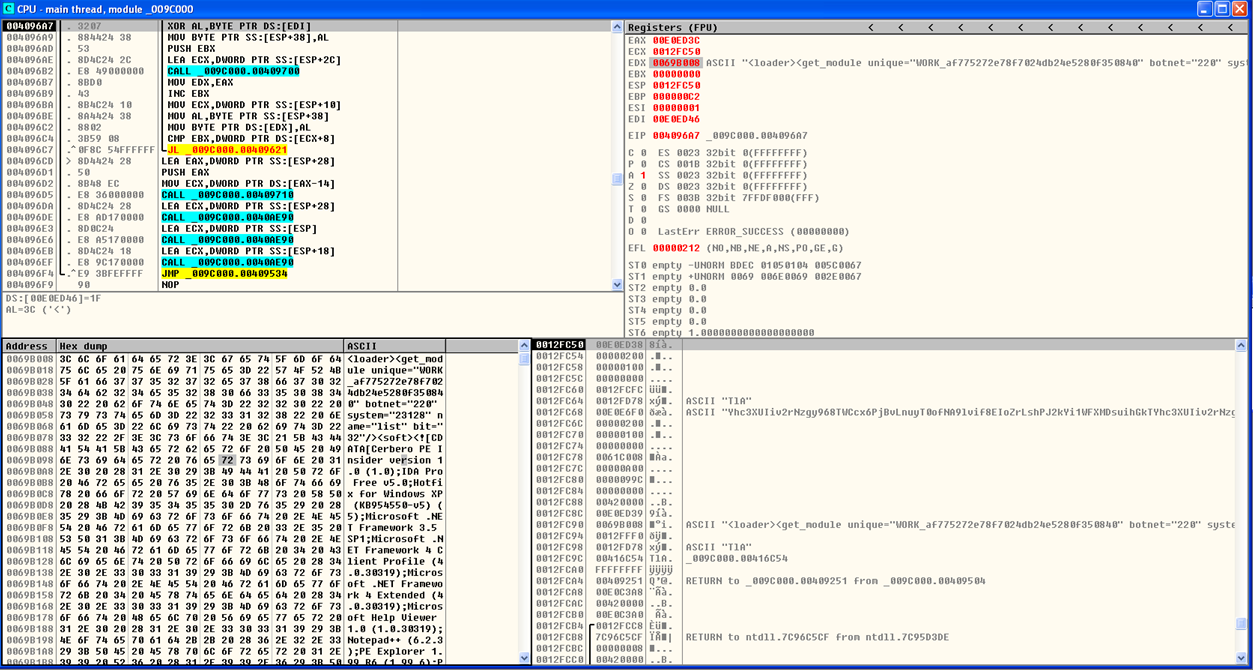Select the stack entry at address 0012FC50
The width and height of the screenshot is (1253, 670).
point(558,345)
